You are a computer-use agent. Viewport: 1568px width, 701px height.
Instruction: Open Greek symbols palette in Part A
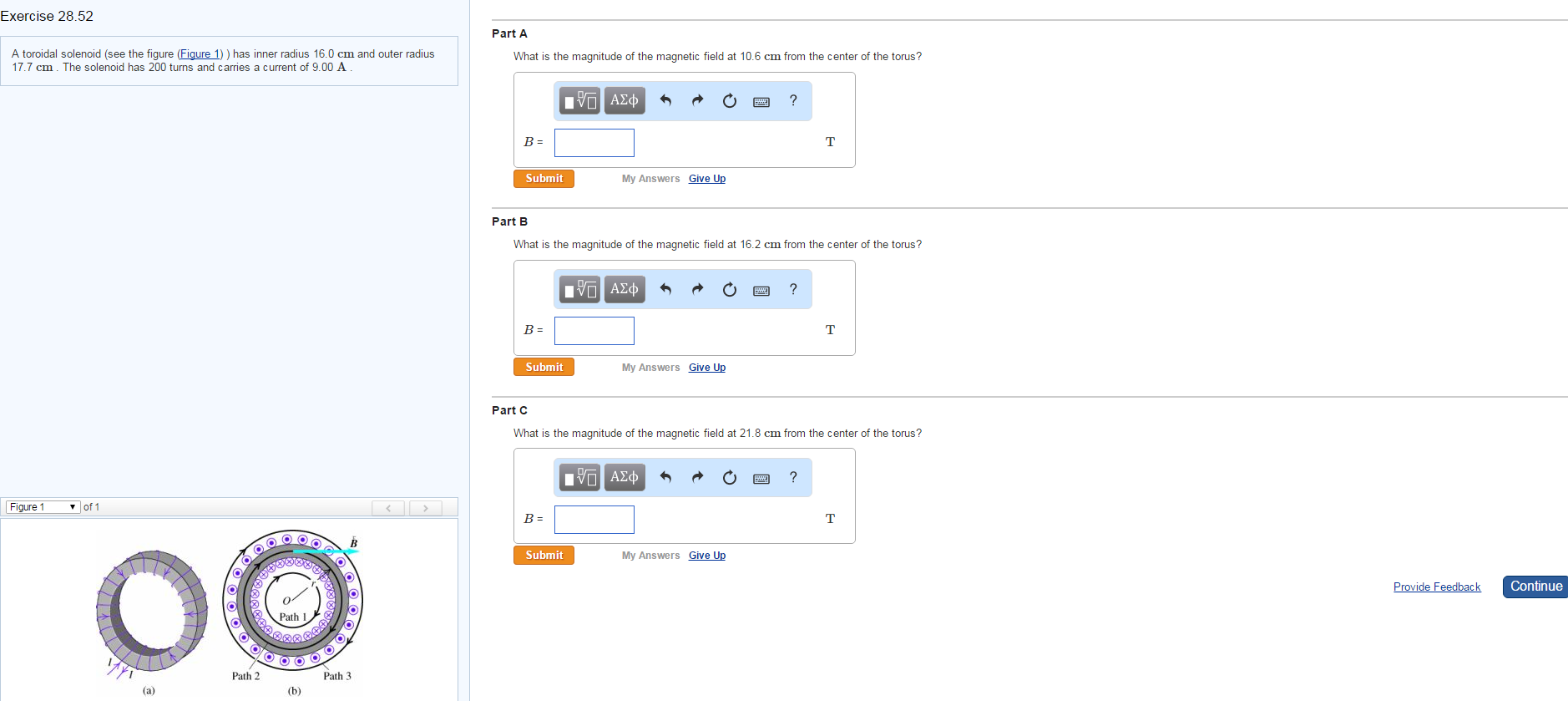pos(624,101)
